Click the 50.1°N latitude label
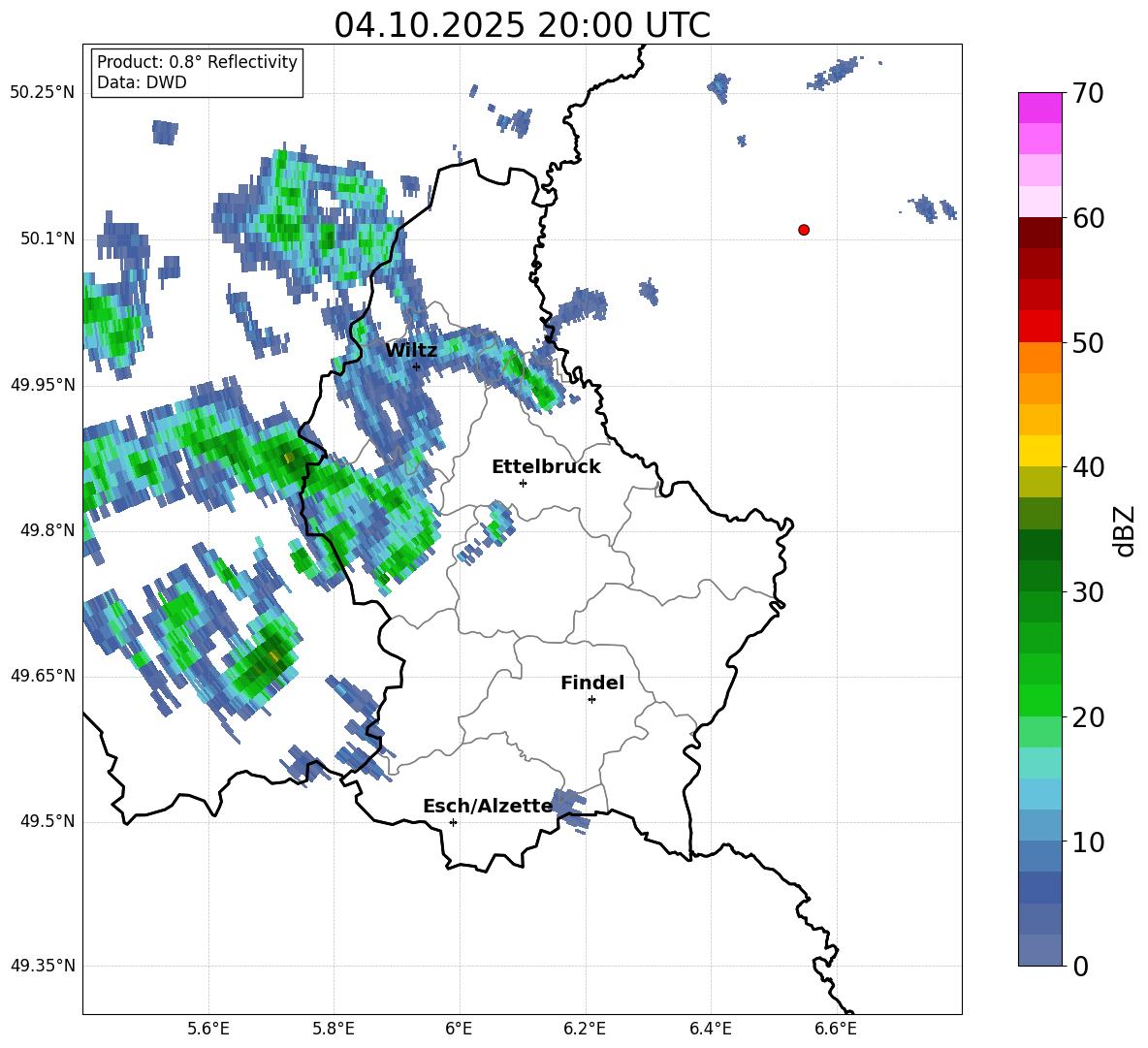 click(x=48, y=239)
